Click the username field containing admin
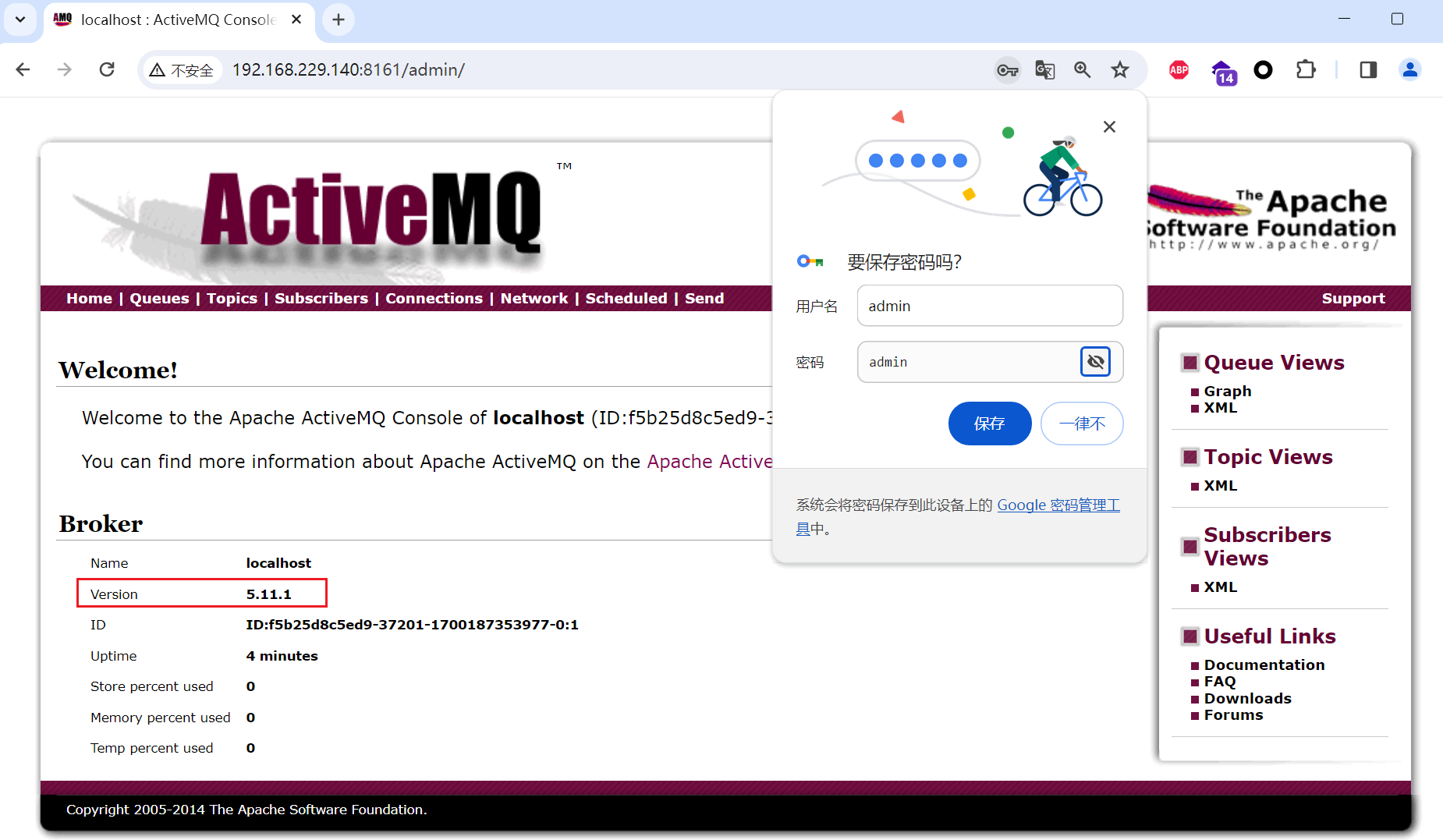This screenshot has height=840, width=1443. (x=990, y=306)
